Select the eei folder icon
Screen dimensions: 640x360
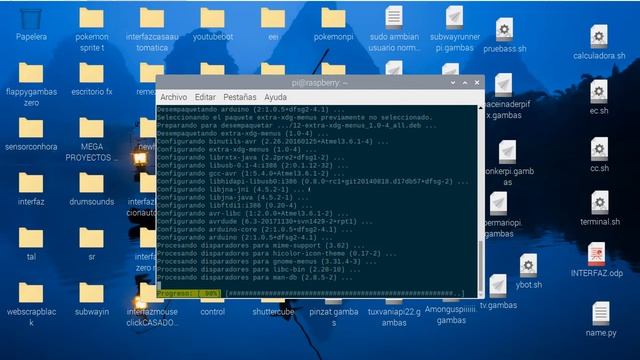[273, 18]
